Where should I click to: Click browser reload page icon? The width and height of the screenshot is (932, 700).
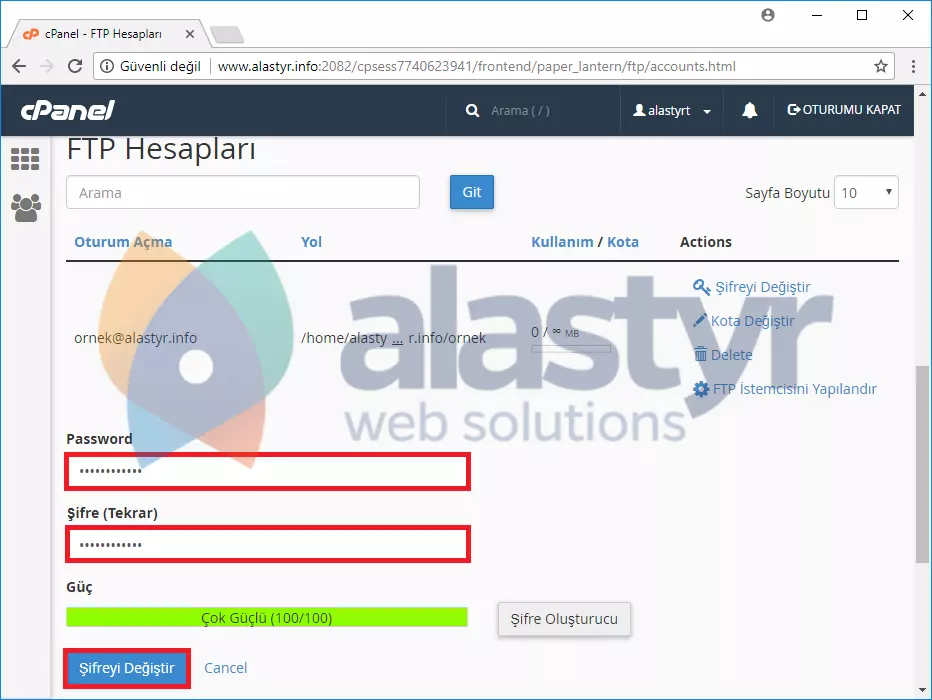coord(75,67)
